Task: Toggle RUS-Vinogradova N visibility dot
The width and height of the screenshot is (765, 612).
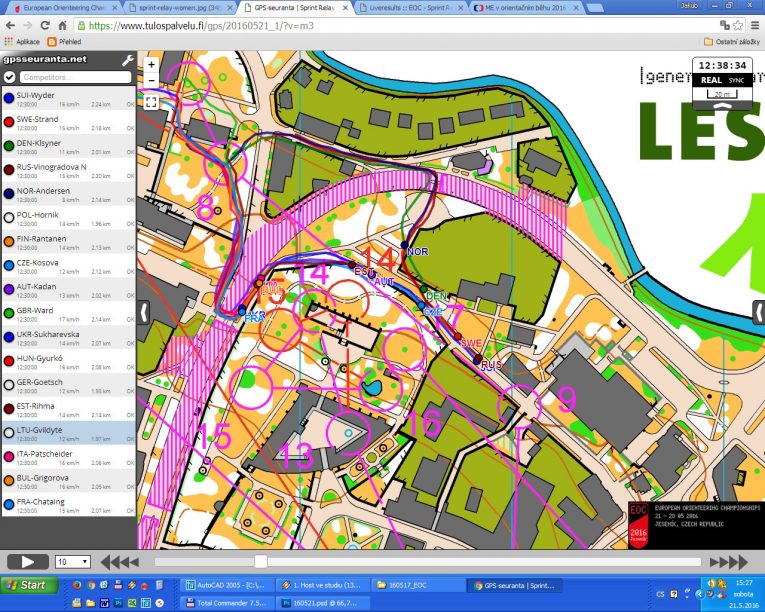Action: pos(9,170)
